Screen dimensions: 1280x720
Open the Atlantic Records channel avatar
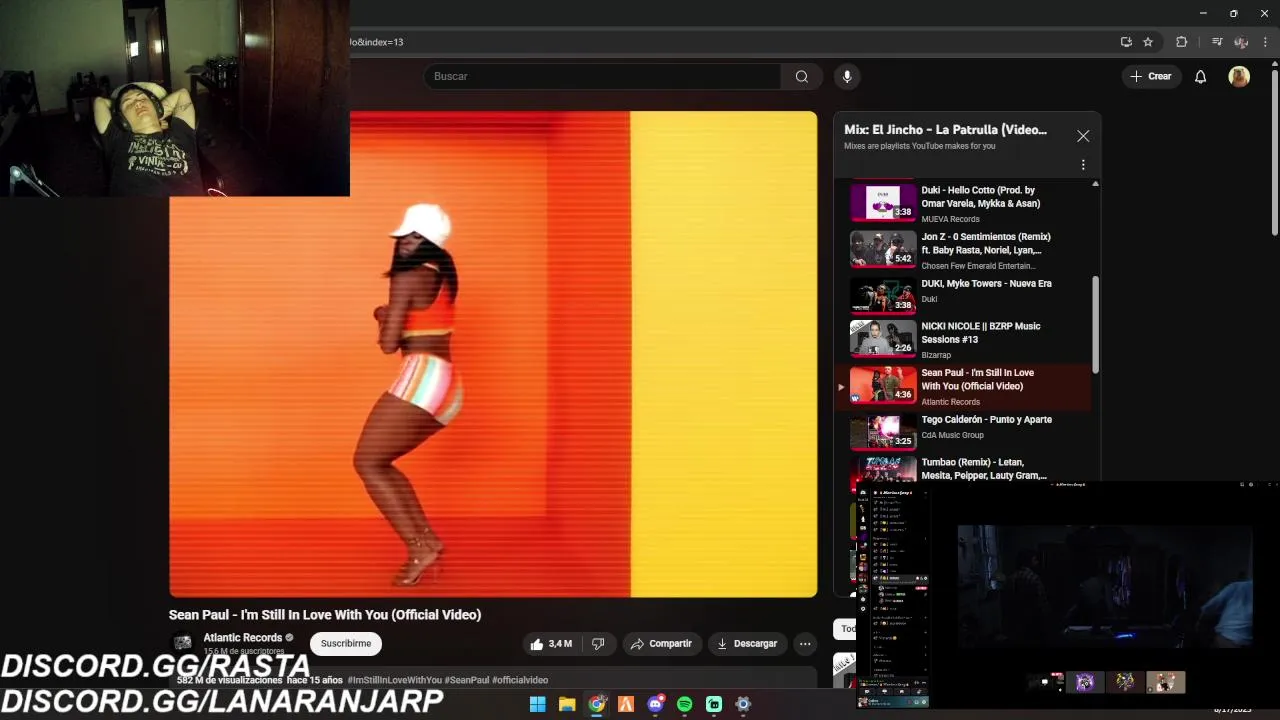point(182,644)
